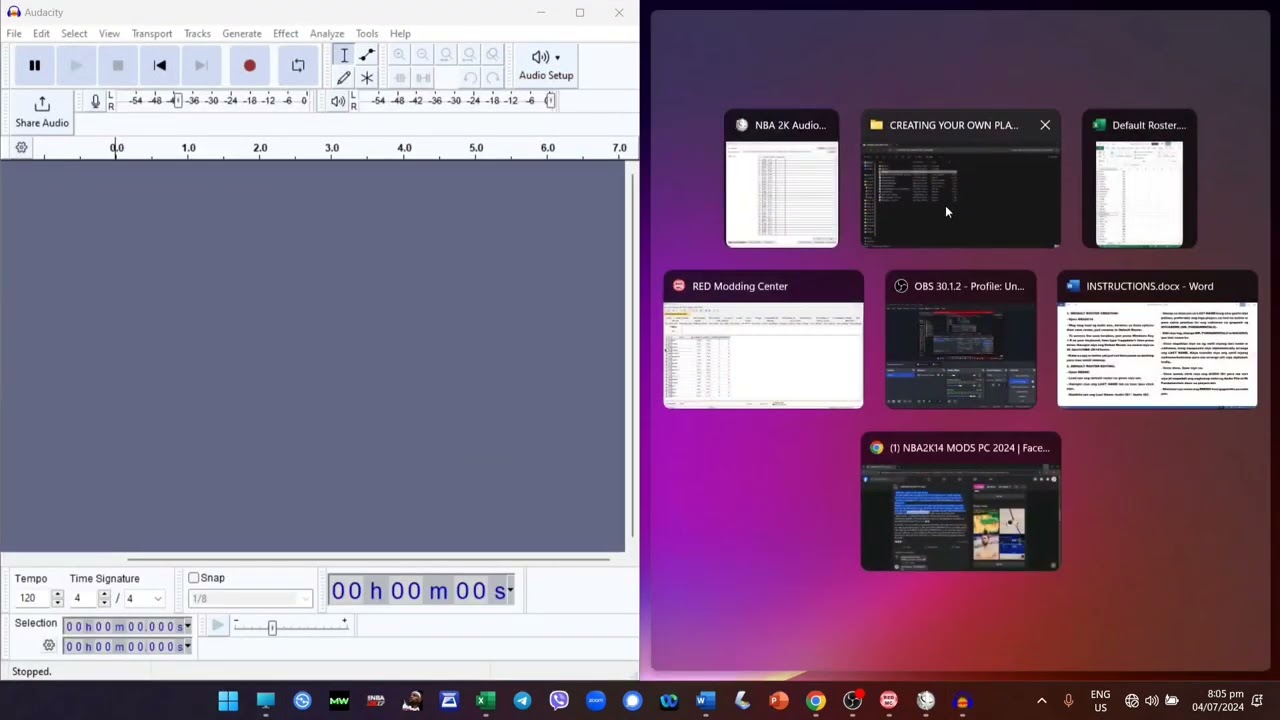Open the Transport menu
The height and width of the screenshot is (720, 1280).
point(152,34)
